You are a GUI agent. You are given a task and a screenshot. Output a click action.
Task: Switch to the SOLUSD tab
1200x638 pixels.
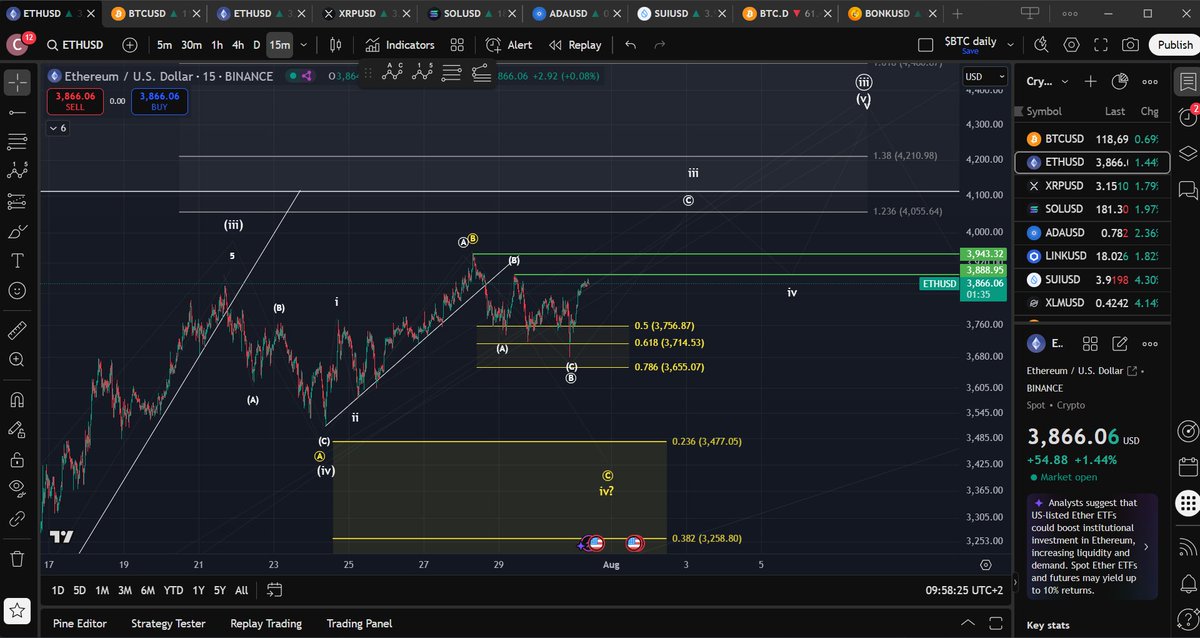coord(469,13)
